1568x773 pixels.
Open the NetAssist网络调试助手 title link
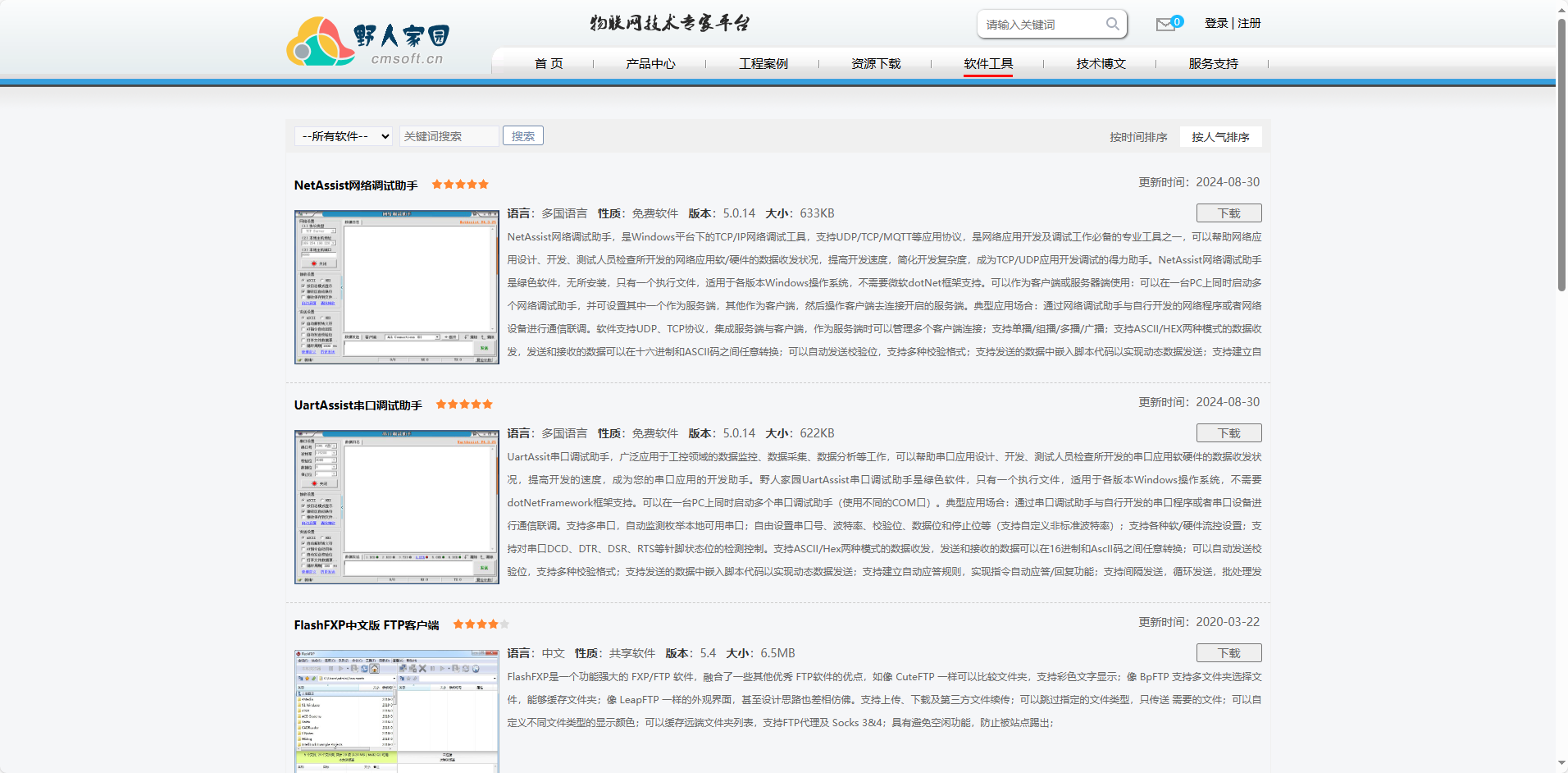[x=356, y=185]
